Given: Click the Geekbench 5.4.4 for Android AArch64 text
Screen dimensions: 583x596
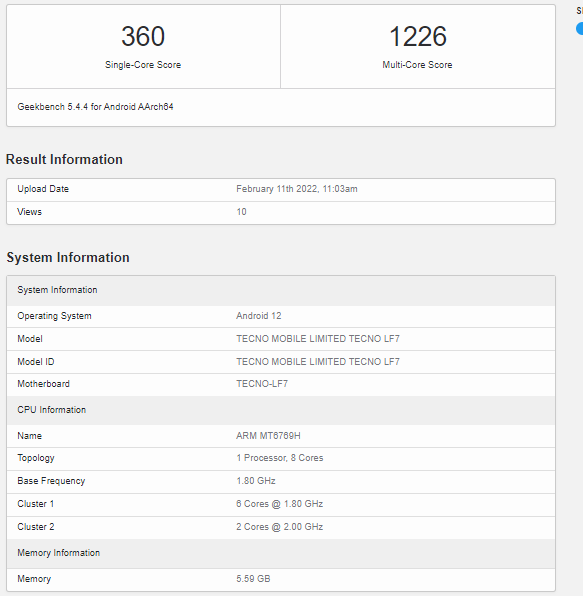Looking at the screenshot, I should tap(95, 107).
